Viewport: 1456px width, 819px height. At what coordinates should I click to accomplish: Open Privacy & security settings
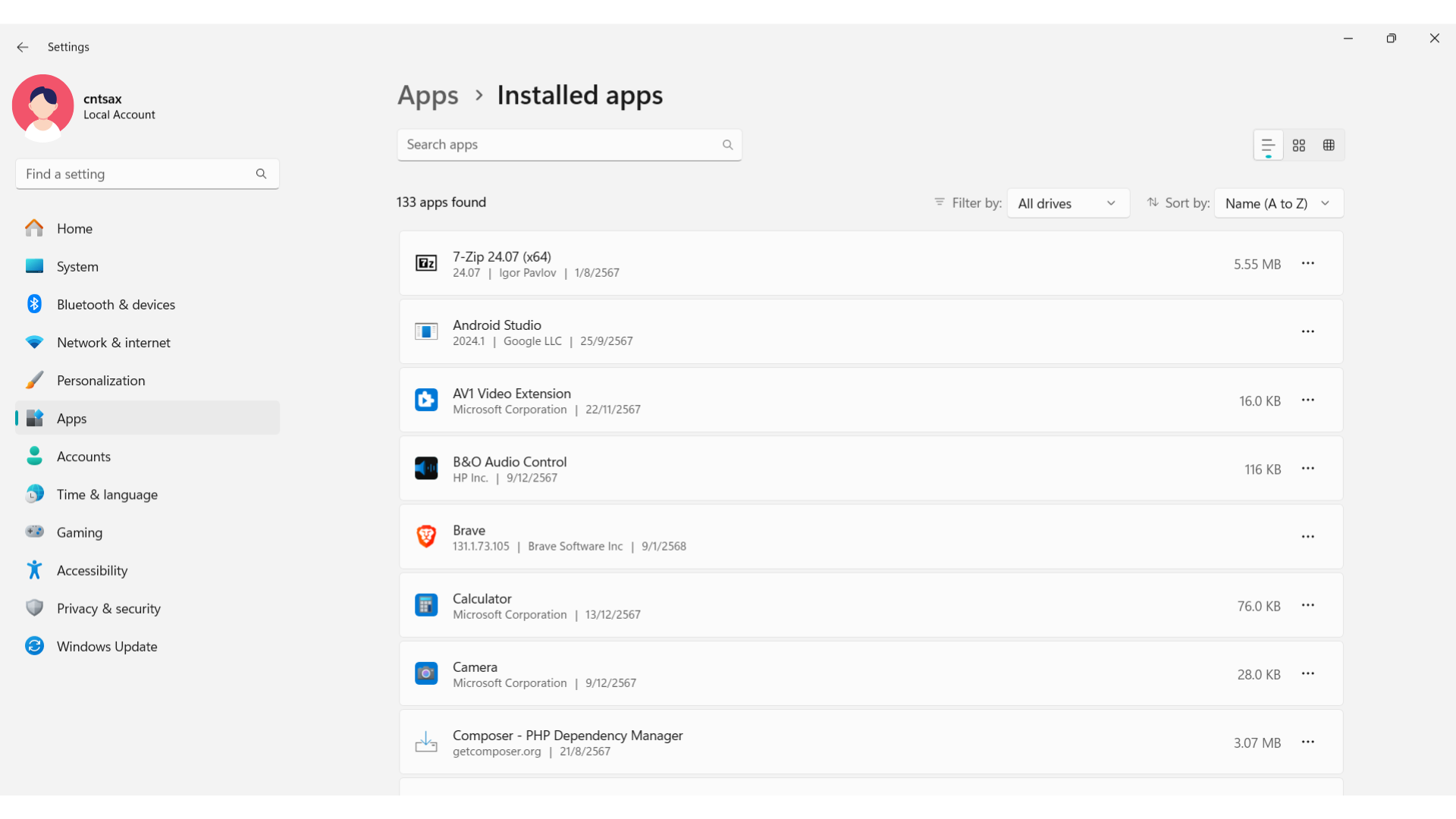(x=147, y=608)
